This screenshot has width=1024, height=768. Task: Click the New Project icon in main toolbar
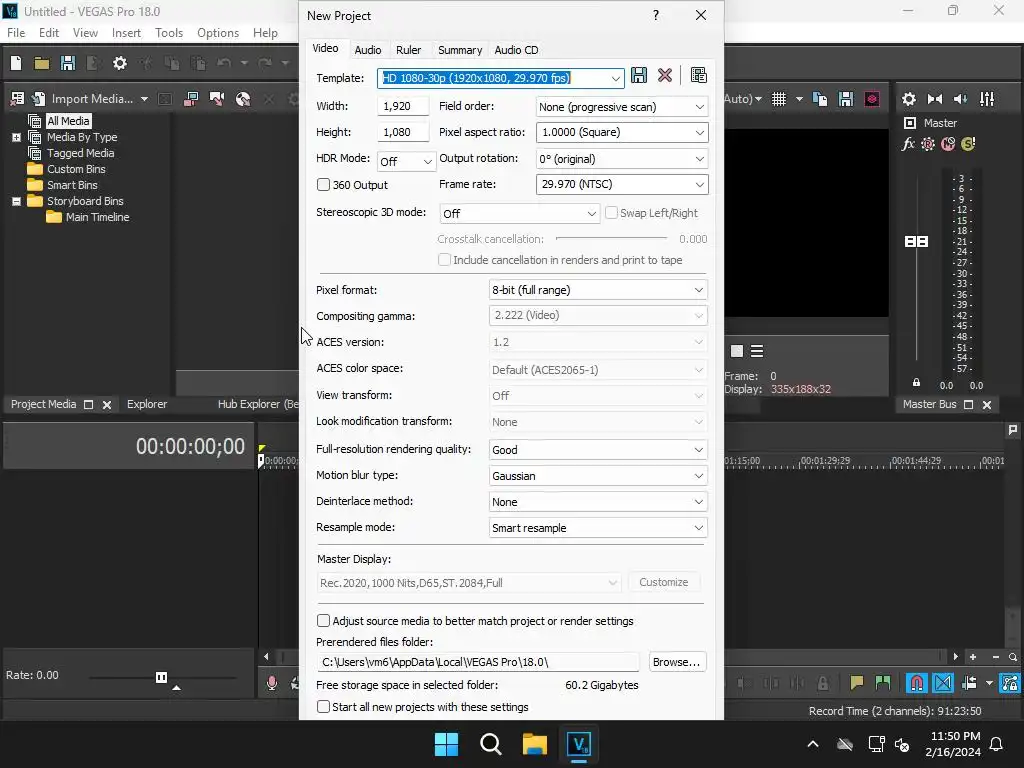coord(16,63)
